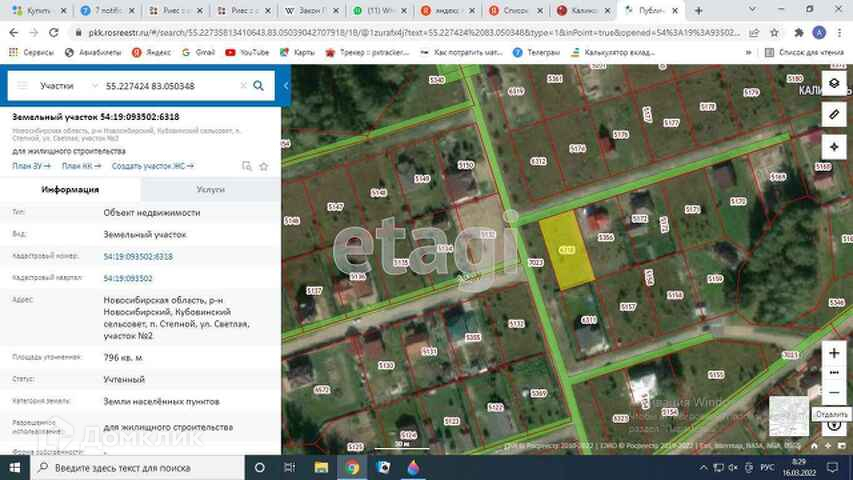Open the Карты bookmark
The height and width of the screenshot is (480, 853).
[297, 52]
